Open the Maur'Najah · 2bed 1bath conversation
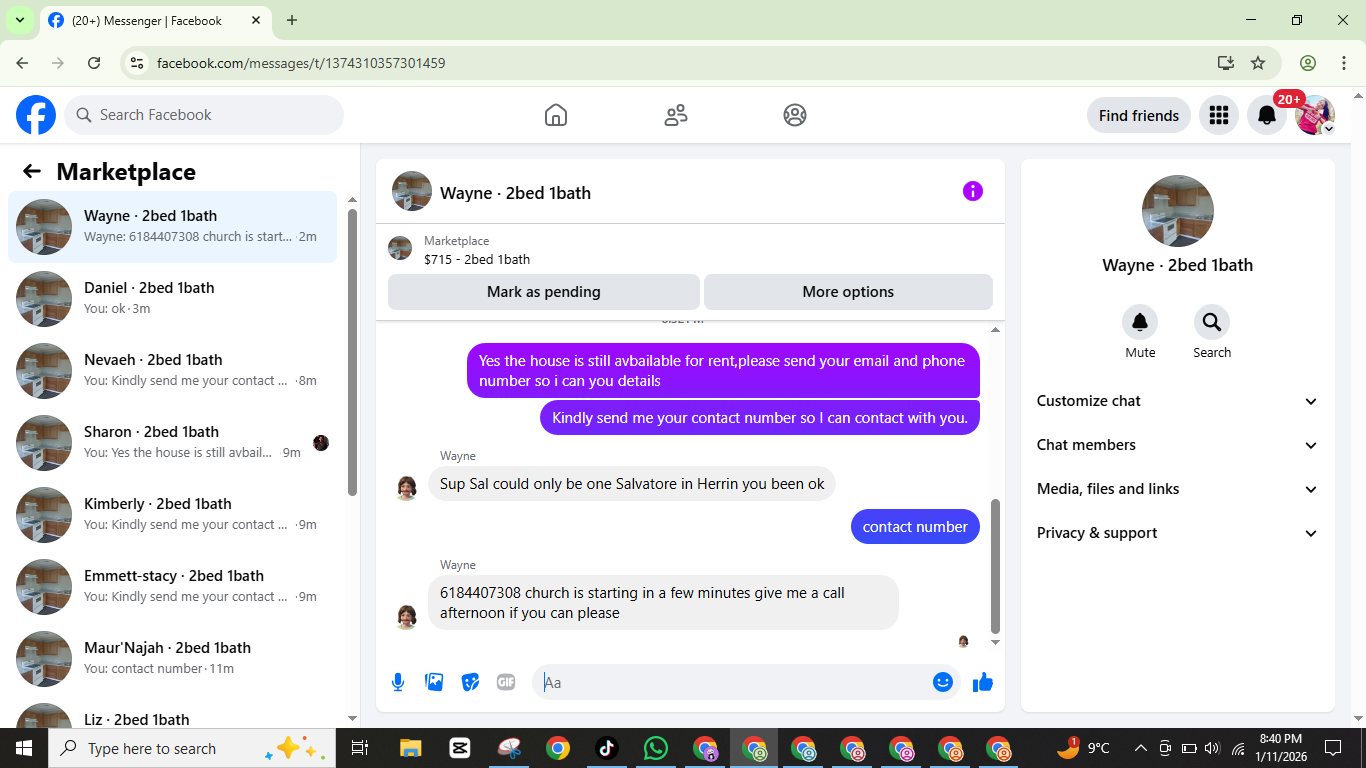 click(173, 659)
